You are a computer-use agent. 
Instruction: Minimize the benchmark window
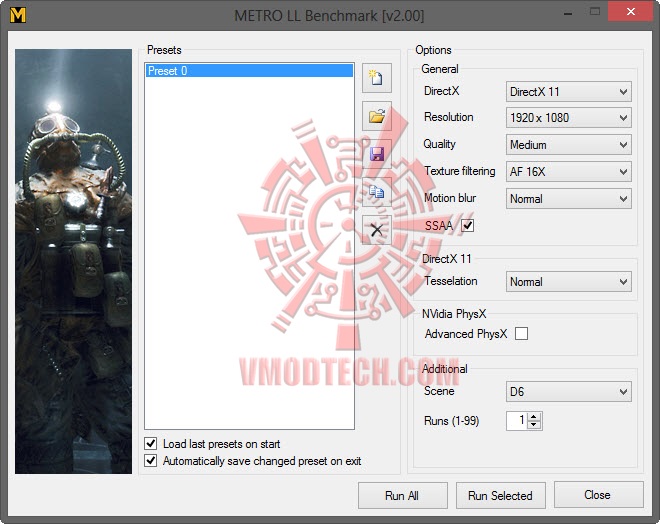(568, 12)
